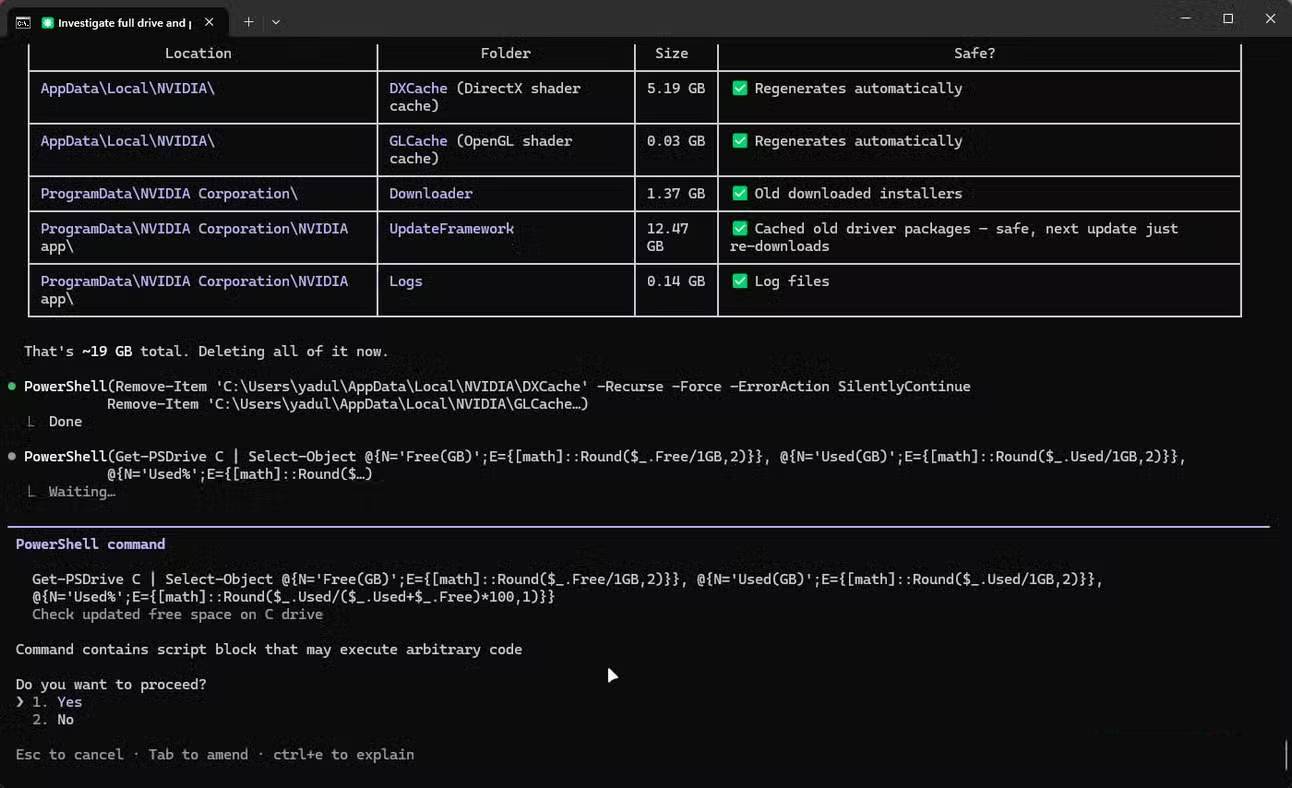The width and height of the screenshot is (1292, 788).
Task: Click the 'Waiting…' status line
Action: [82, 491]
